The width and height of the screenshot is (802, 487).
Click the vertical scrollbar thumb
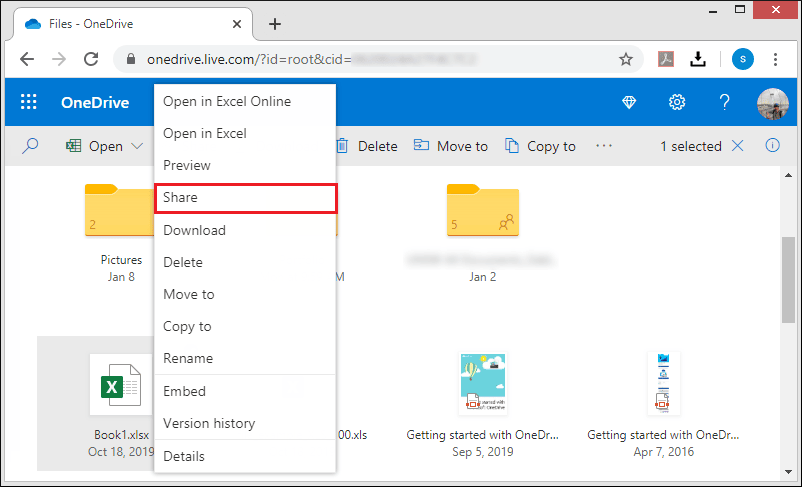click(788, 280)
